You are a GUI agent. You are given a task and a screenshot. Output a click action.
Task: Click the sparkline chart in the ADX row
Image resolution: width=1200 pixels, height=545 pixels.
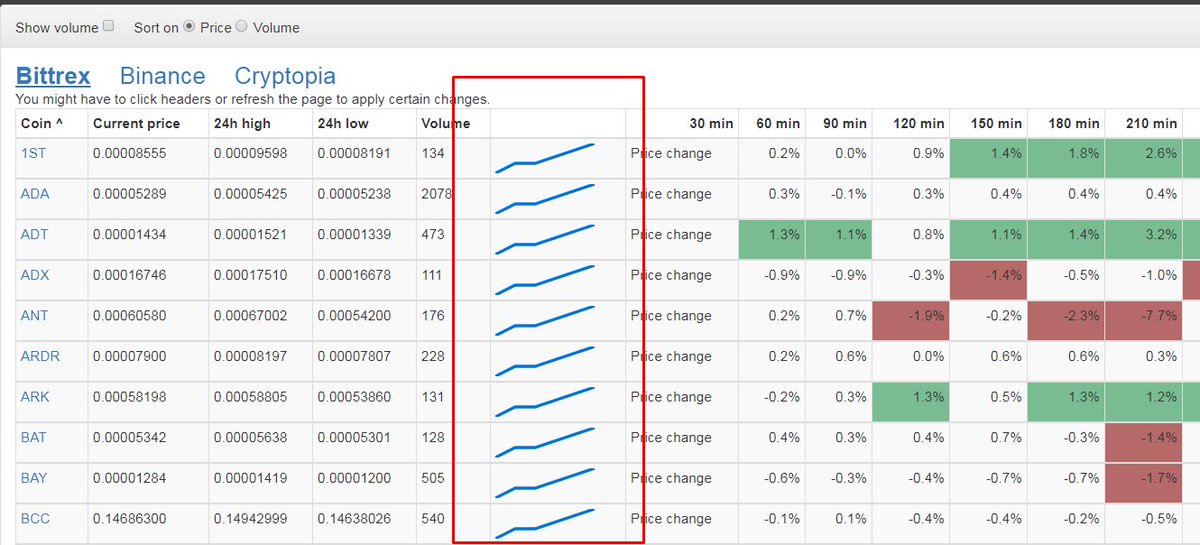click(x=545, y=279)
